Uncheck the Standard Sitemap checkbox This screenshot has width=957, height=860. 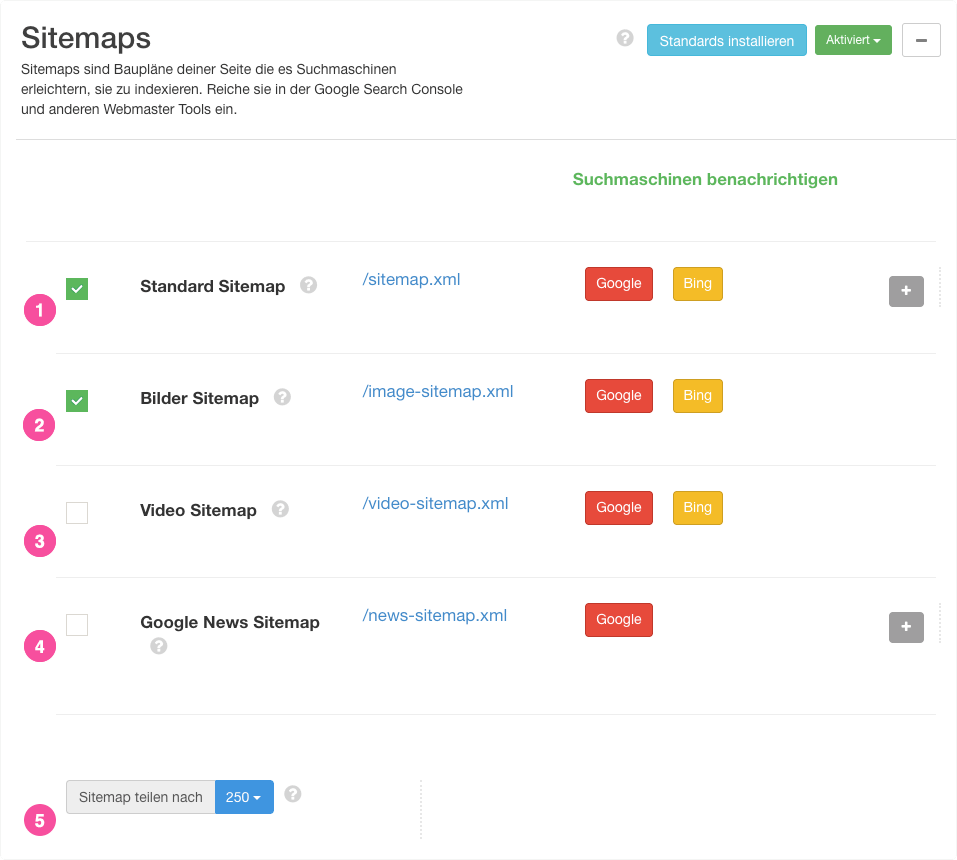pos(77,289)
